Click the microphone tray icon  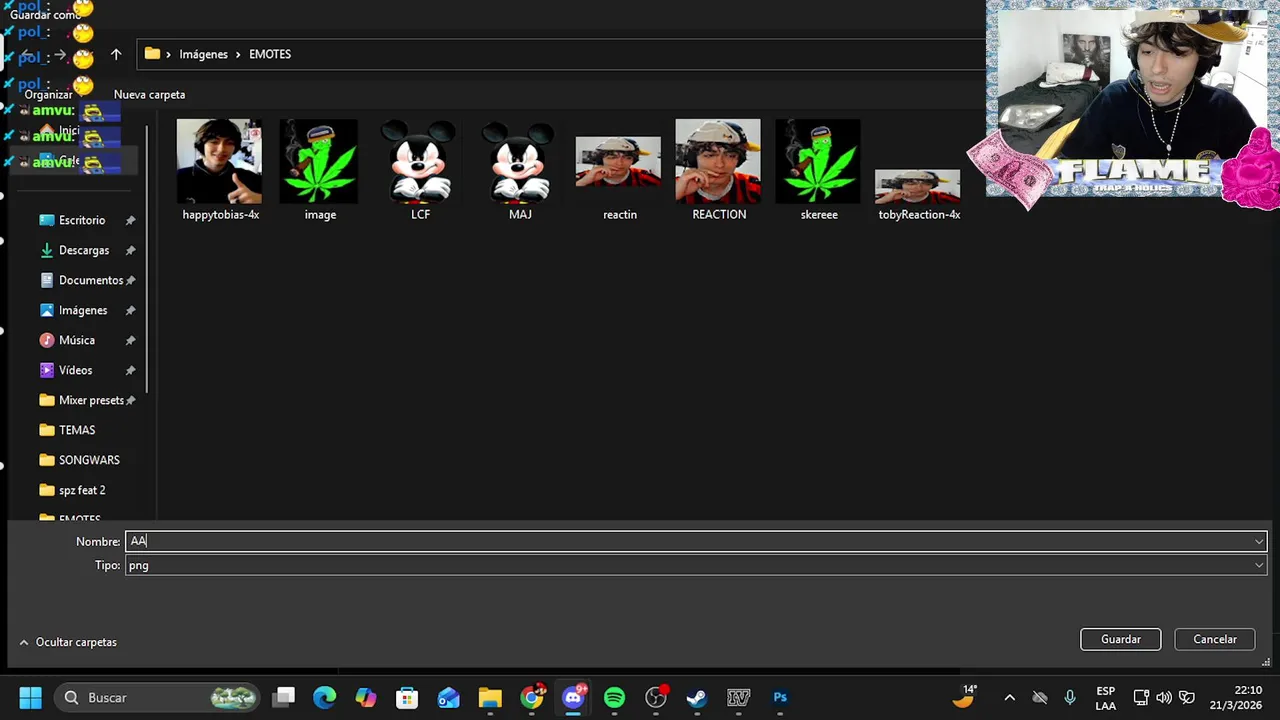[x=1070, y=697]
